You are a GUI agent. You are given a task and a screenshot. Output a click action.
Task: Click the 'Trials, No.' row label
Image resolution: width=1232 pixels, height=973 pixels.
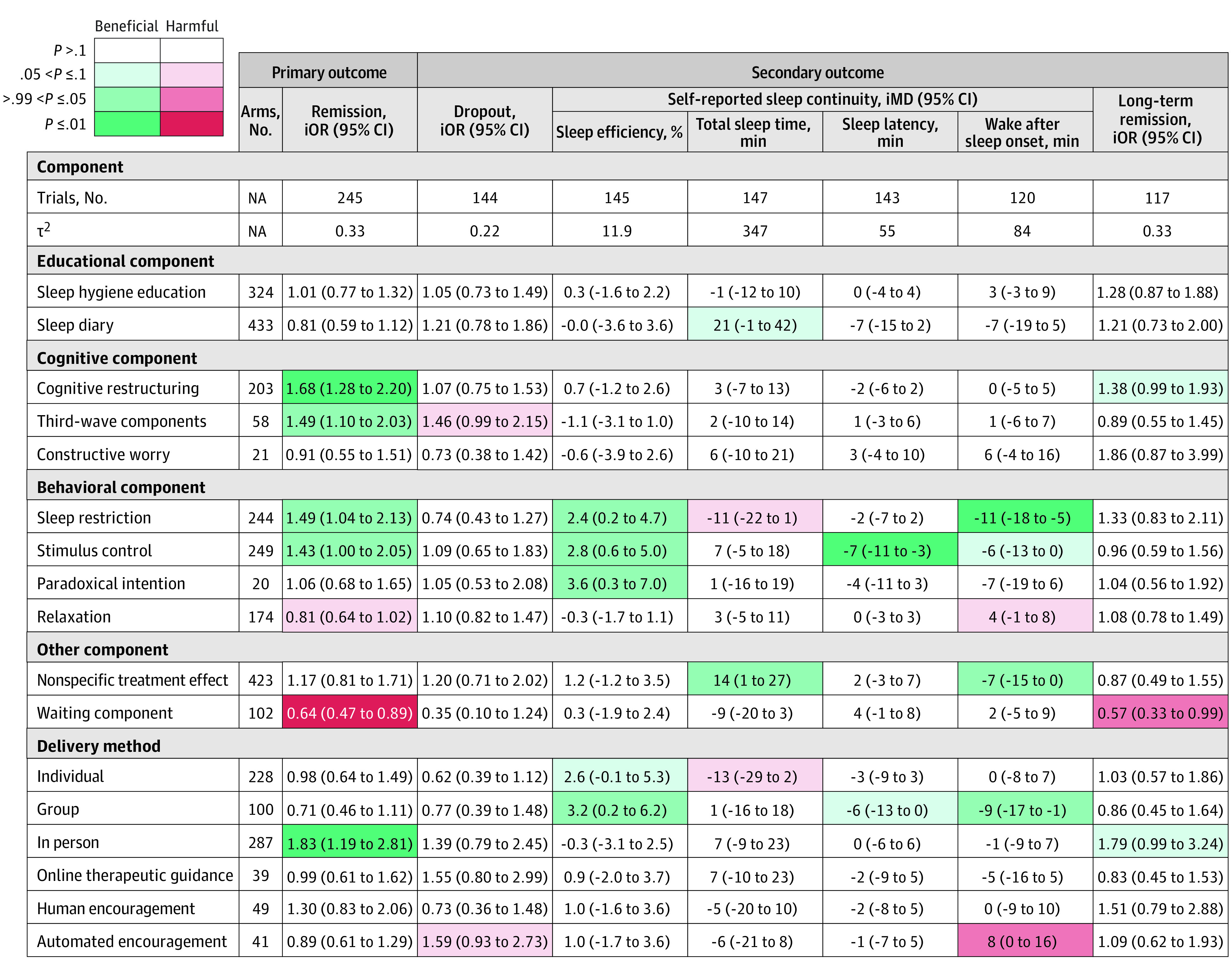point(72,198)
